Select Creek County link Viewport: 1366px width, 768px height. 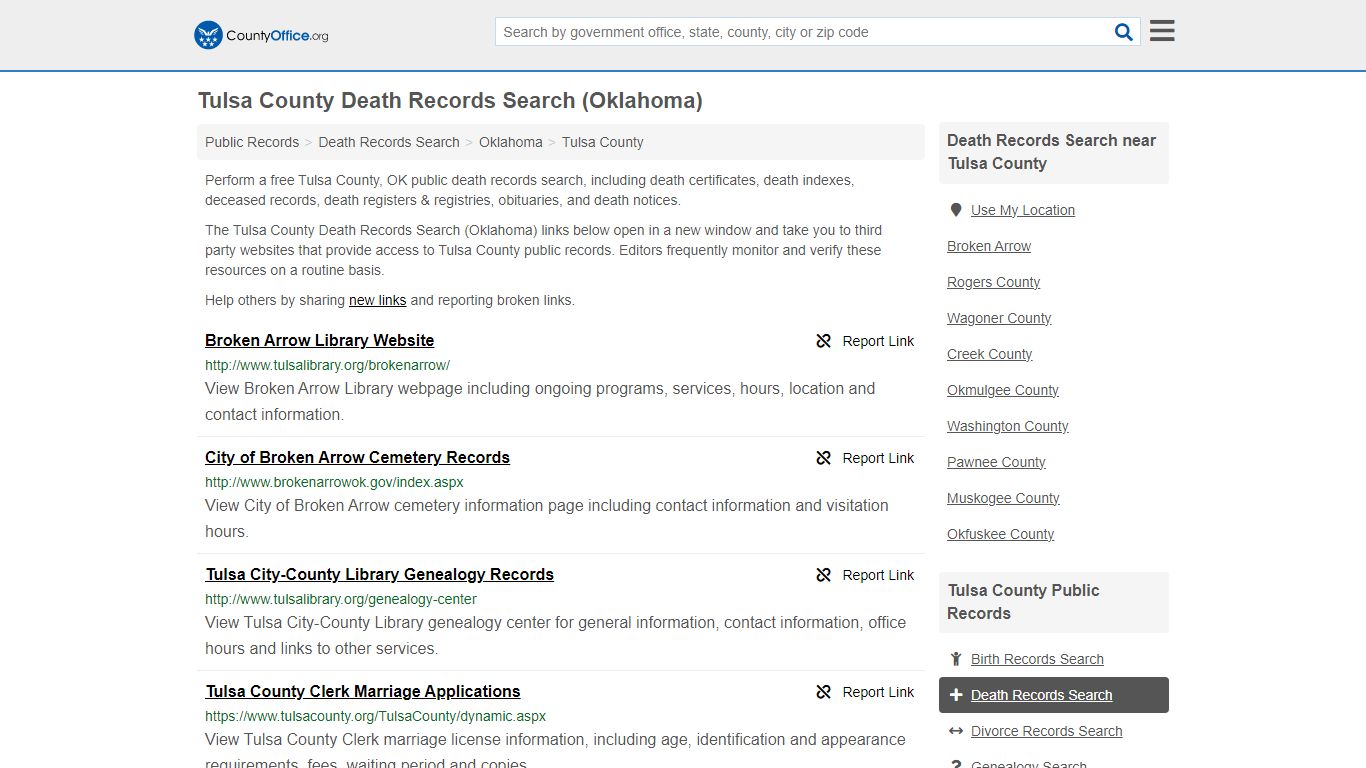[990, 354]
